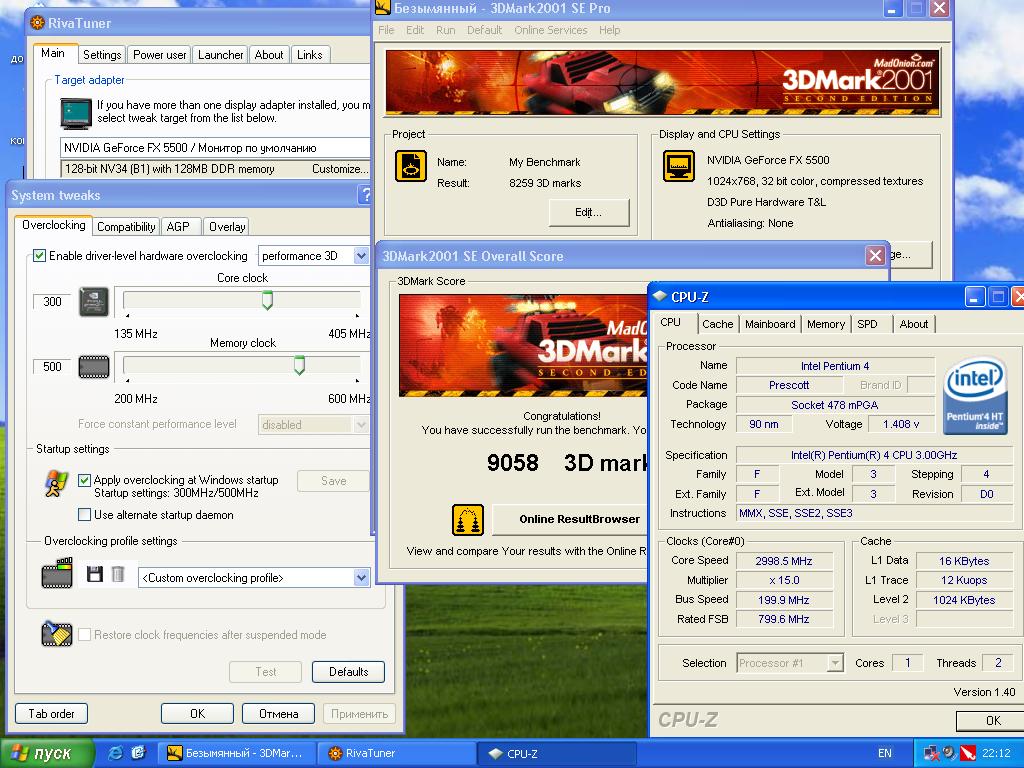Click the Edit... button in Project
This screenshot has width=1024, height=768.
pyautogui.click(x=588, y=212)
